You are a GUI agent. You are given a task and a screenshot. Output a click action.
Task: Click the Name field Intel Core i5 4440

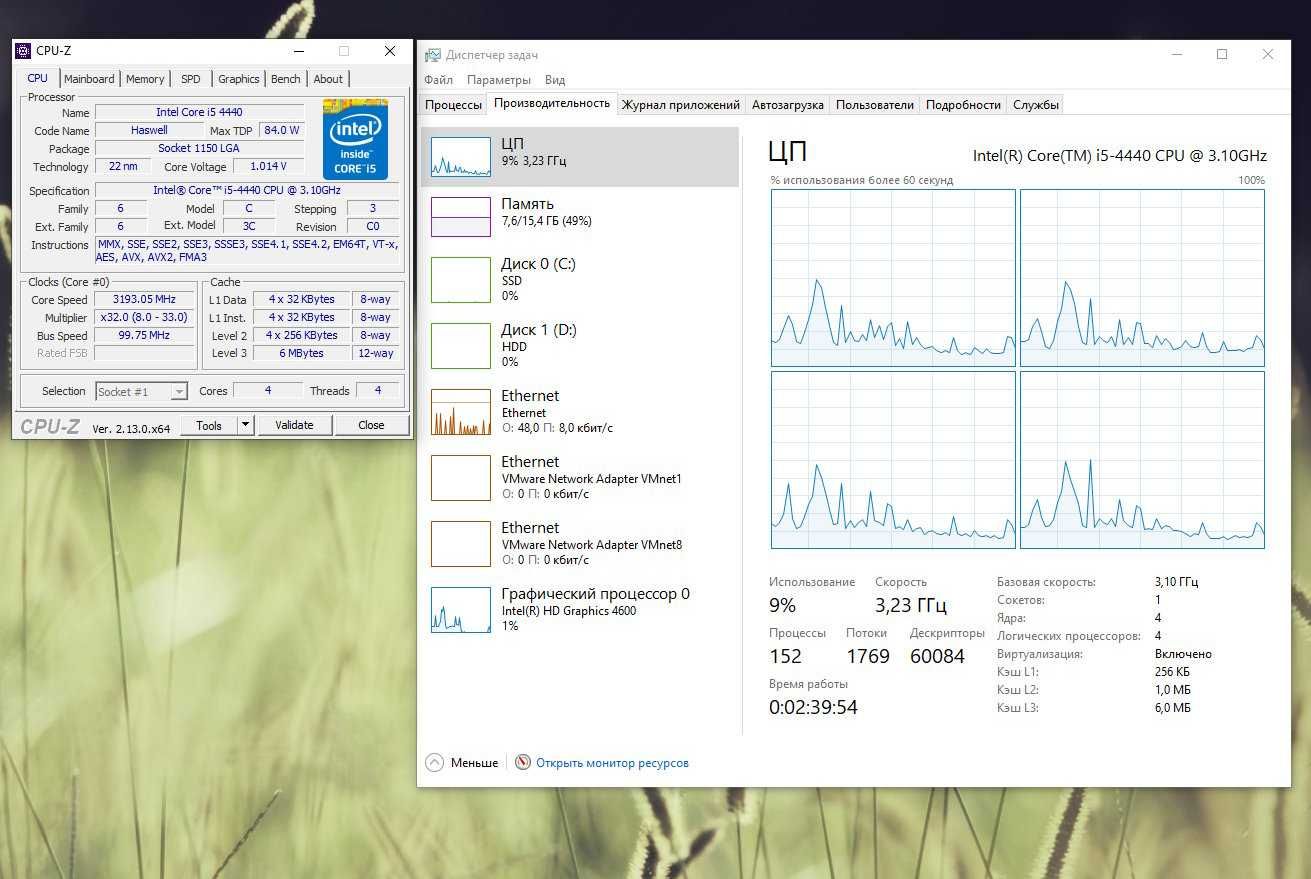click(199, 112)
